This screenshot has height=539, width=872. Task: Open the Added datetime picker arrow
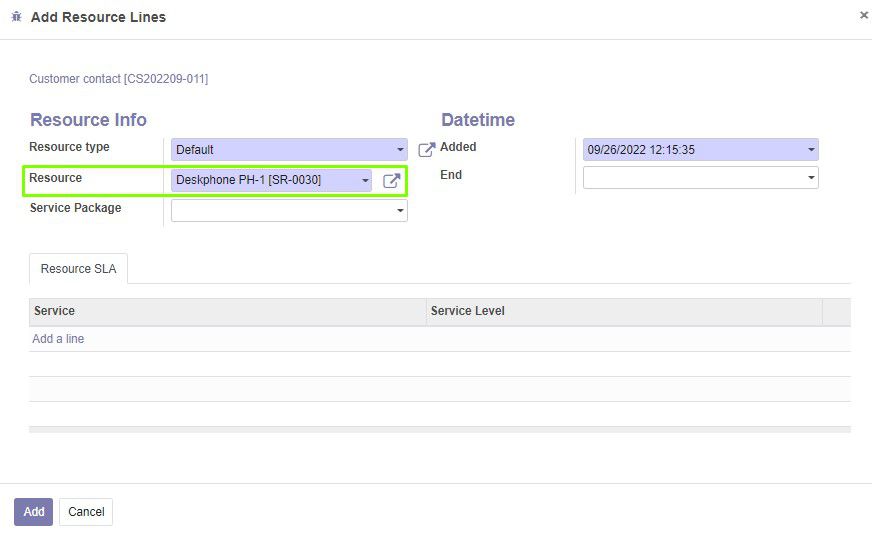click(811, 150)
